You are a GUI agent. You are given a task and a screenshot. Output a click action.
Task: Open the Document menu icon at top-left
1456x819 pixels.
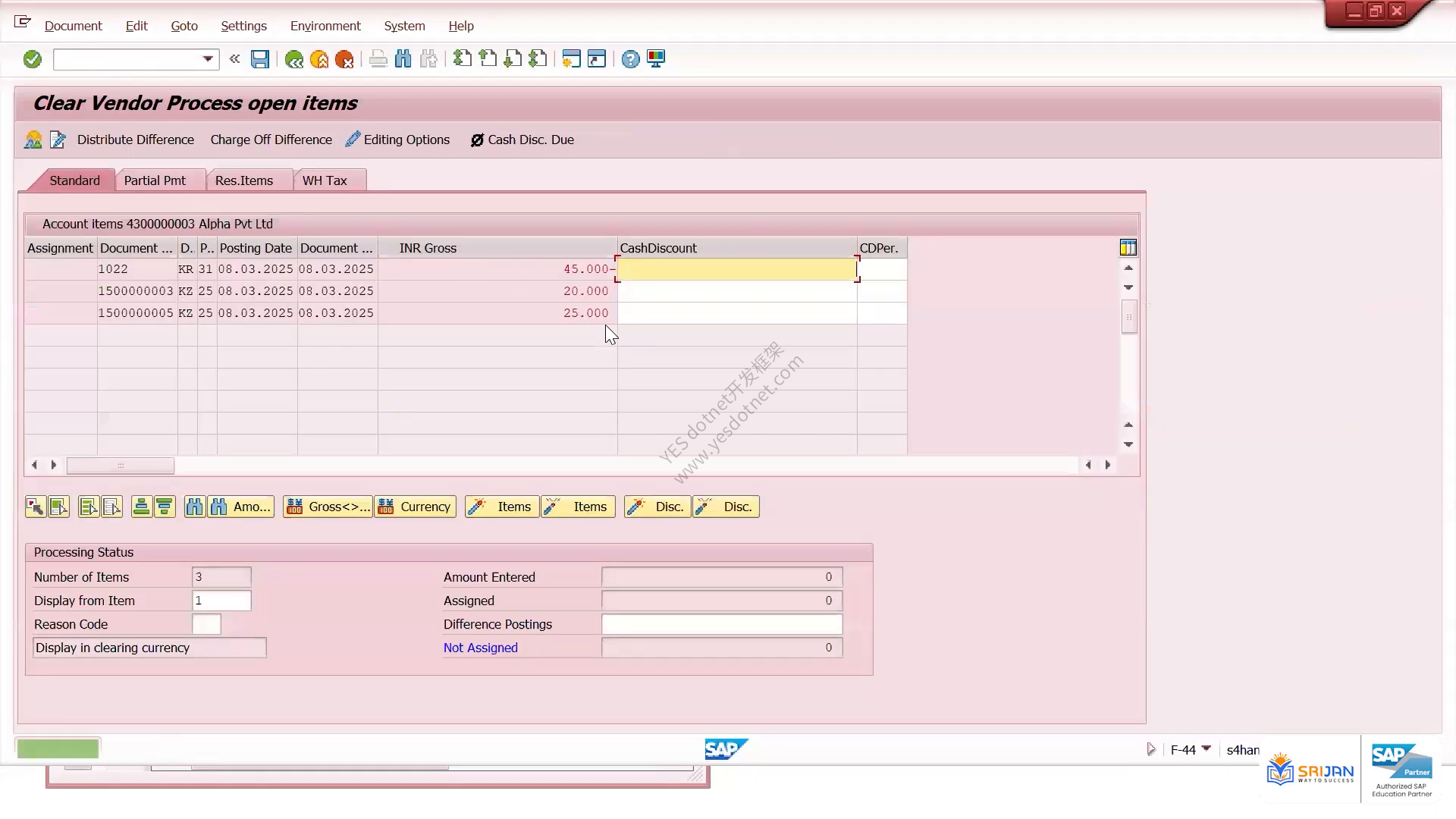coord(23,22)
